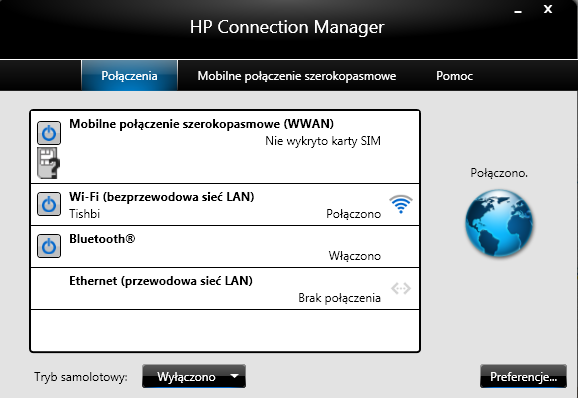Screen dimensions: 578x398
Task: Click the Ethernet connection arrows icon
Action: click(401, 288)
